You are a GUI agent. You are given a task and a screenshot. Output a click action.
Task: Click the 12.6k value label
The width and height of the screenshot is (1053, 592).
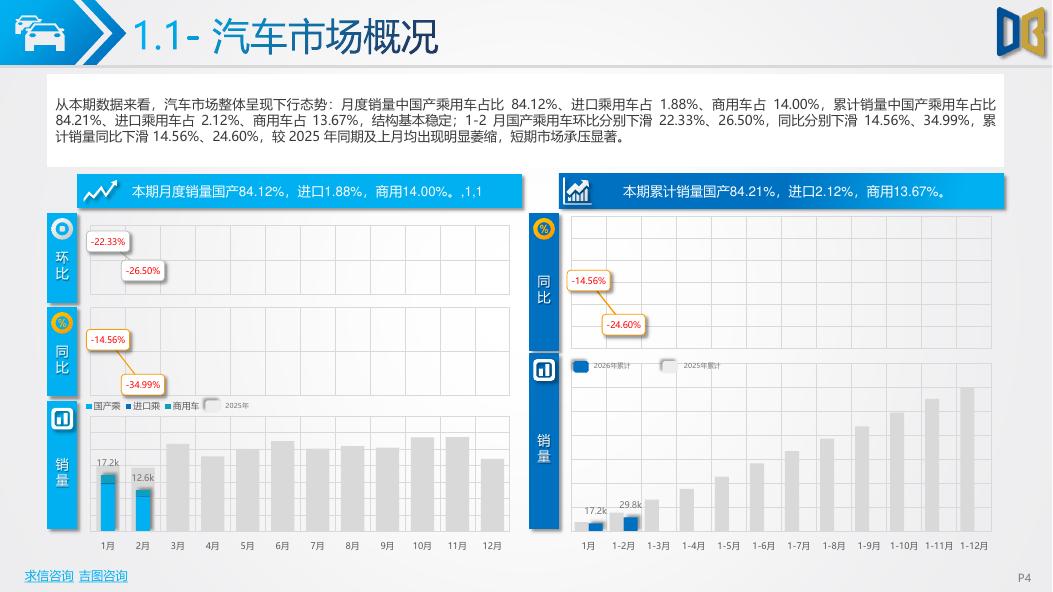point(142,477)
